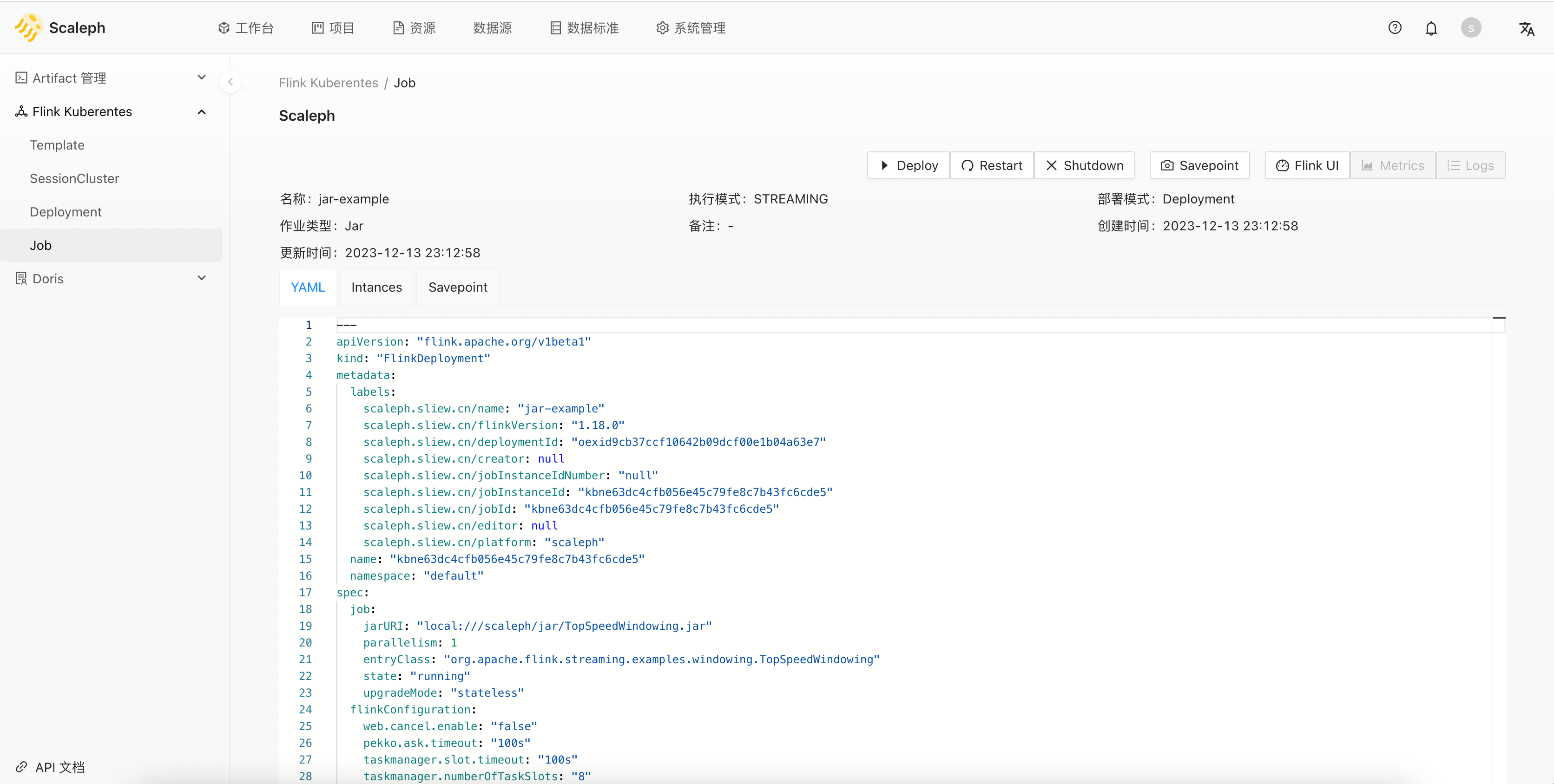Click the Logs list icon
This screenshot has height=784, width=1554.
[x=1453, y=165]
